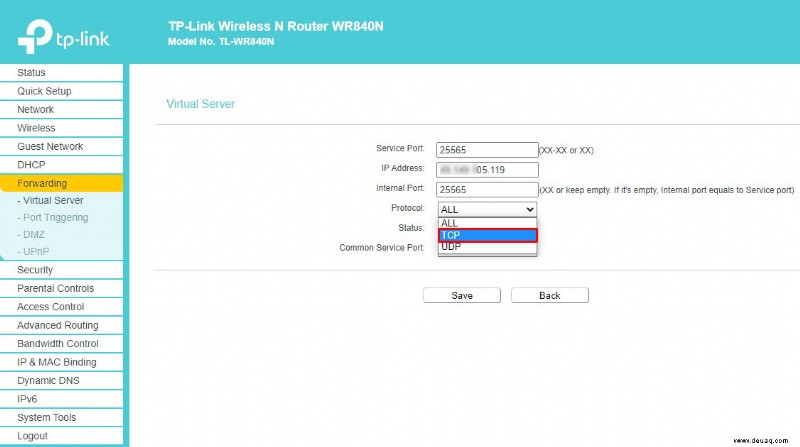Click the Status label in form
Image resolution: width=800 pixels, height=447 pixels.
(x=411, y=228)
